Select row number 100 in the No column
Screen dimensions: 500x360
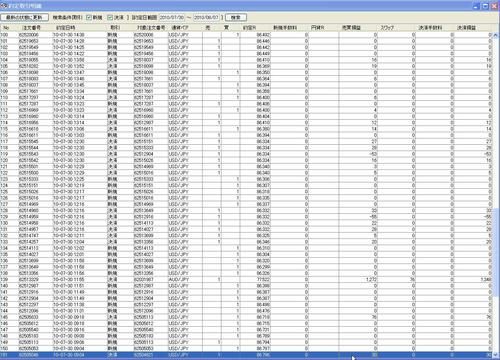click(4, 35)
